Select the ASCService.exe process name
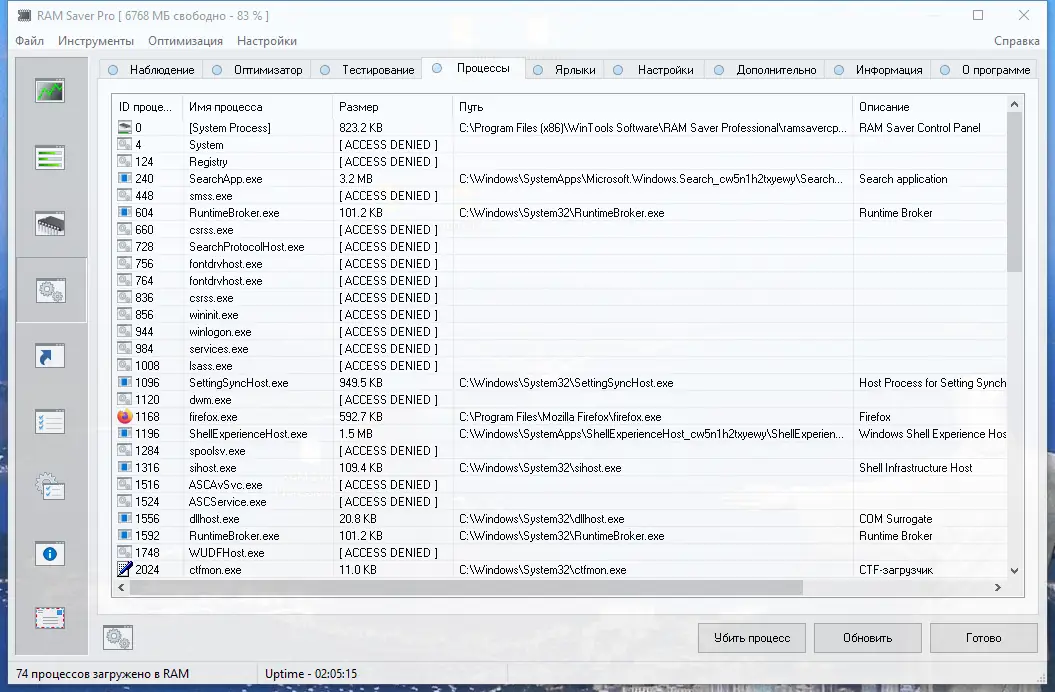 227,501
